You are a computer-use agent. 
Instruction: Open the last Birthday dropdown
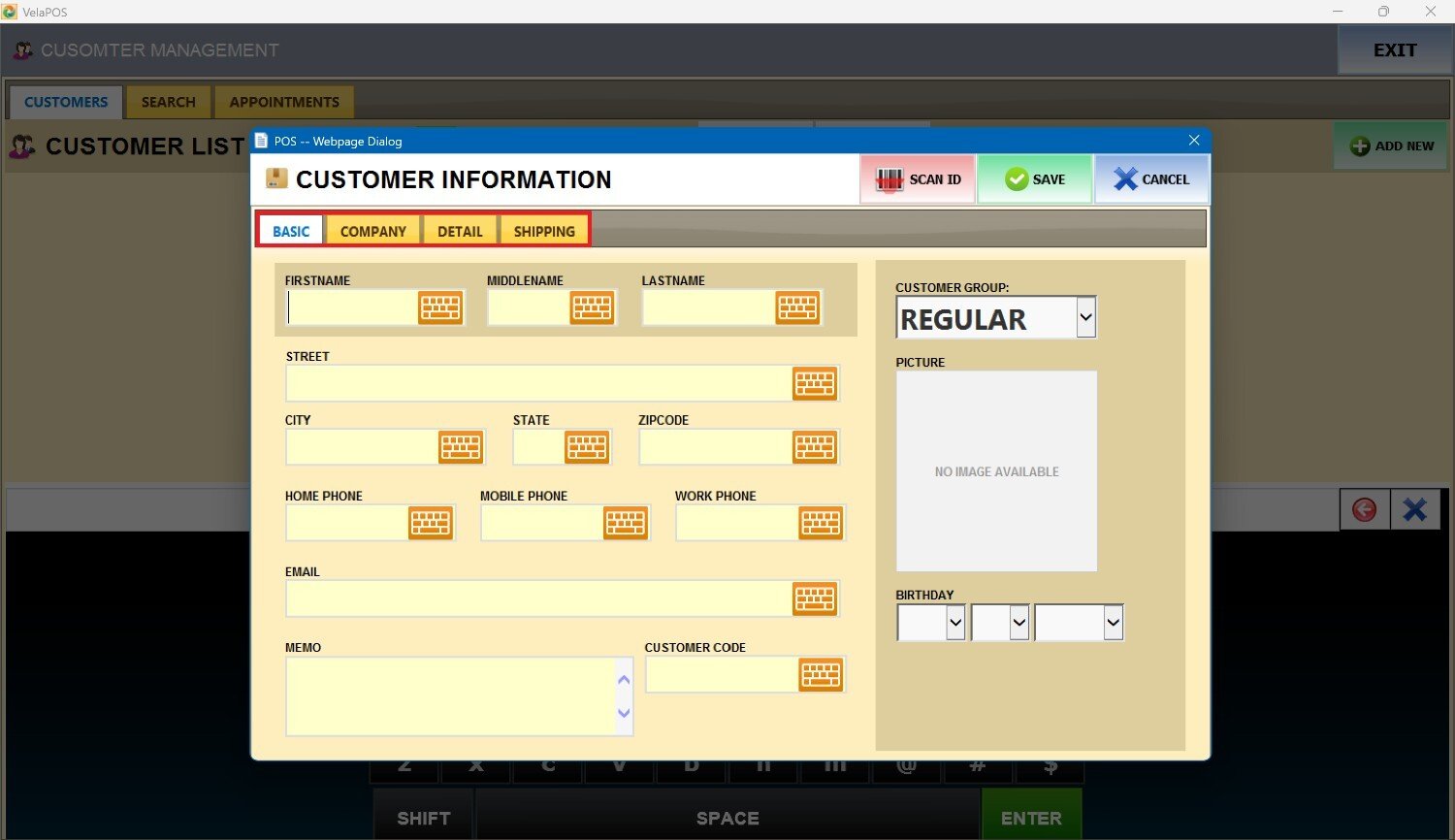(1113, 623)
